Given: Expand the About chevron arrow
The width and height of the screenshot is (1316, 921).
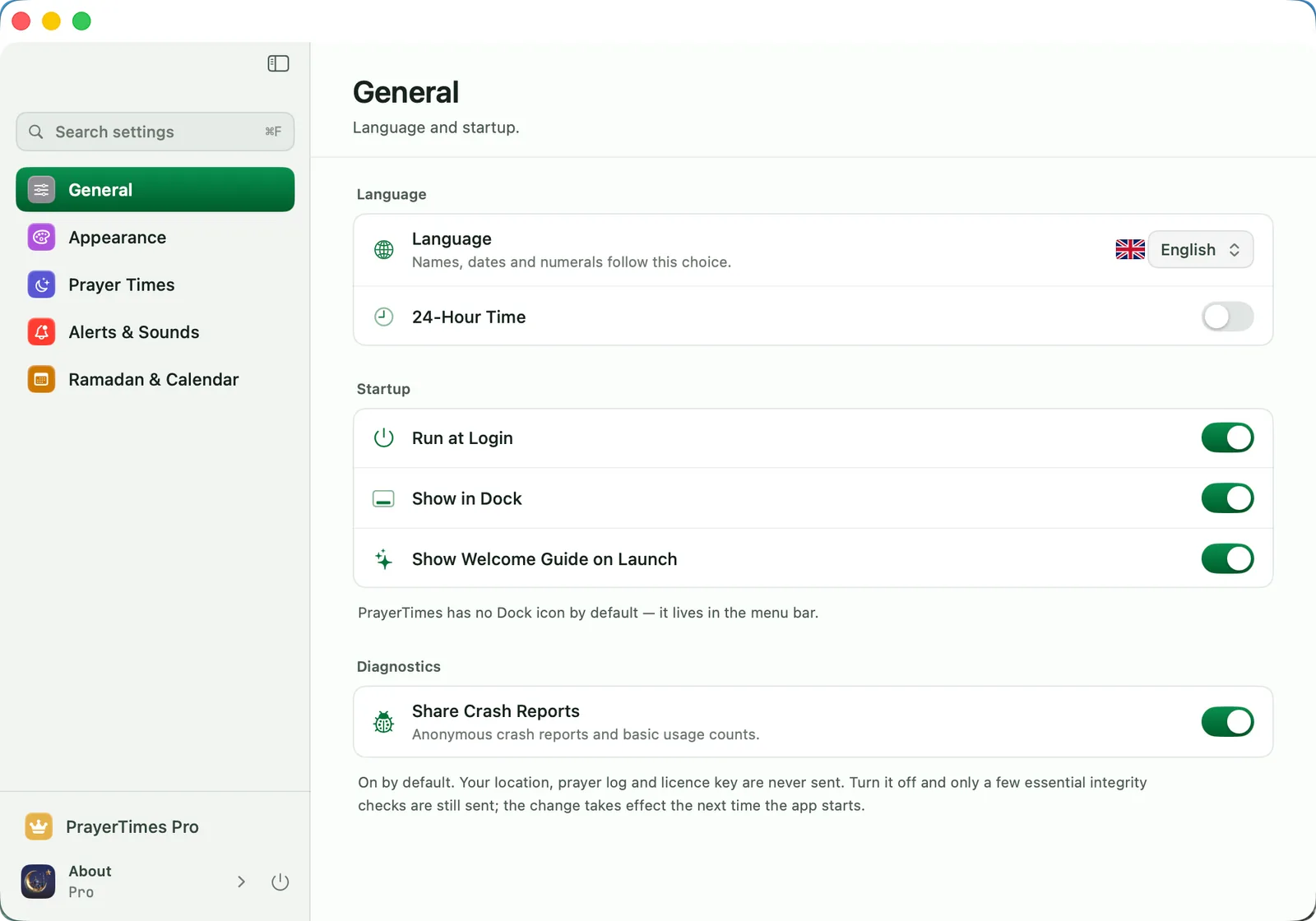Looking at the screenshot, I should [241, 882].
